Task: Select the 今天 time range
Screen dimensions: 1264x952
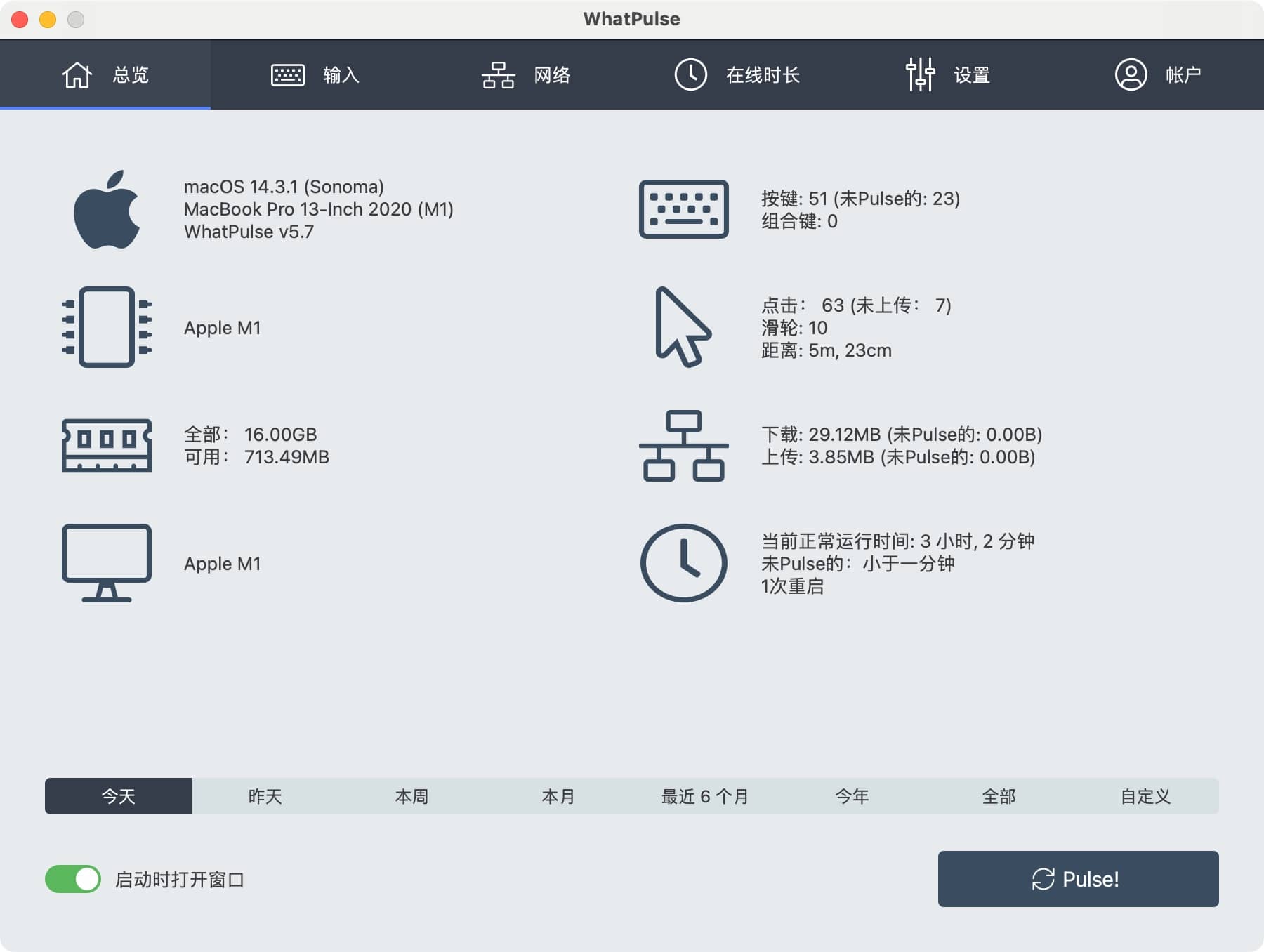Action: point(119,796)
